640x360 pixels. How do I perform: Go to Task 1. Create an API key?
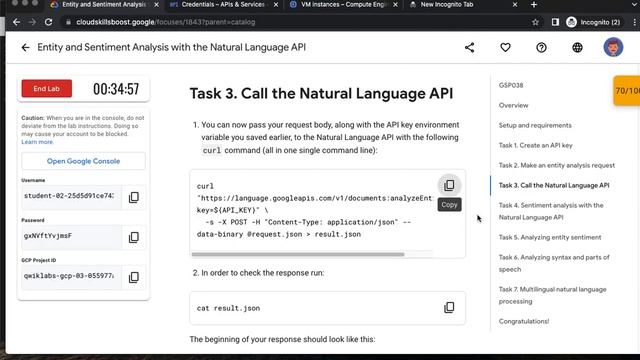click(535, 145)
